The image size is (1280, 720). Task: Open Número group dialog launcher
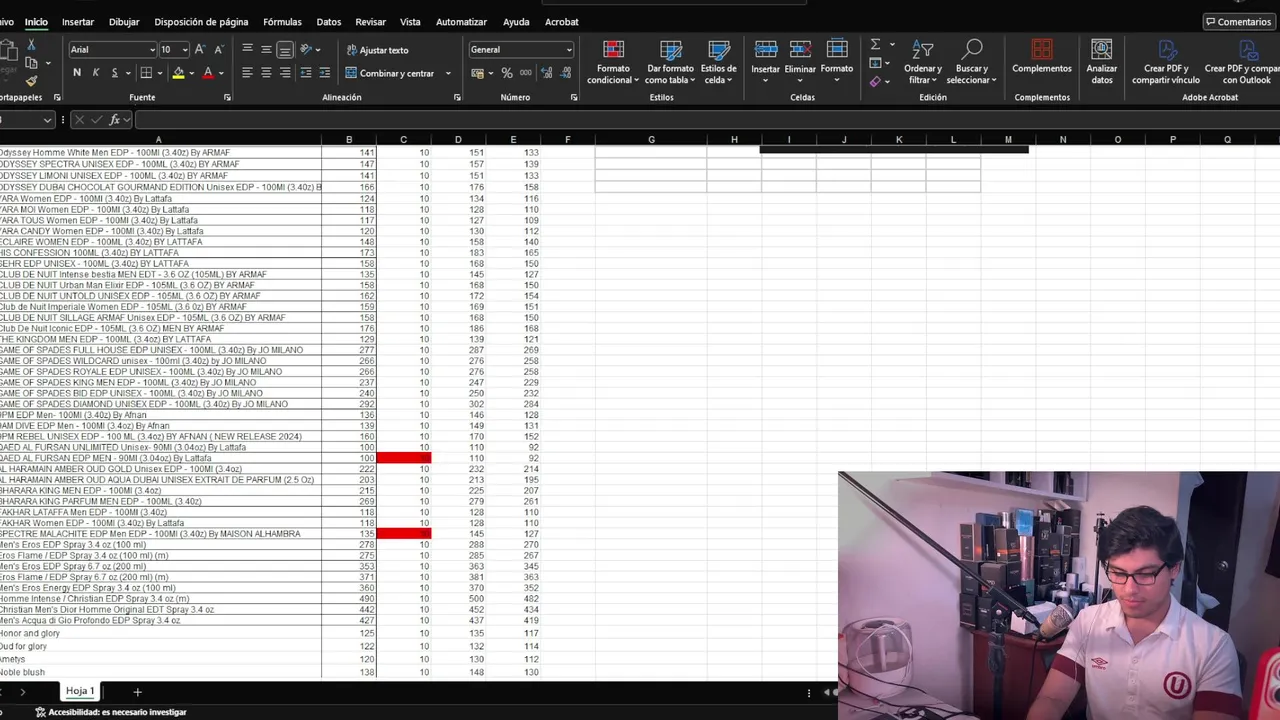574,97
